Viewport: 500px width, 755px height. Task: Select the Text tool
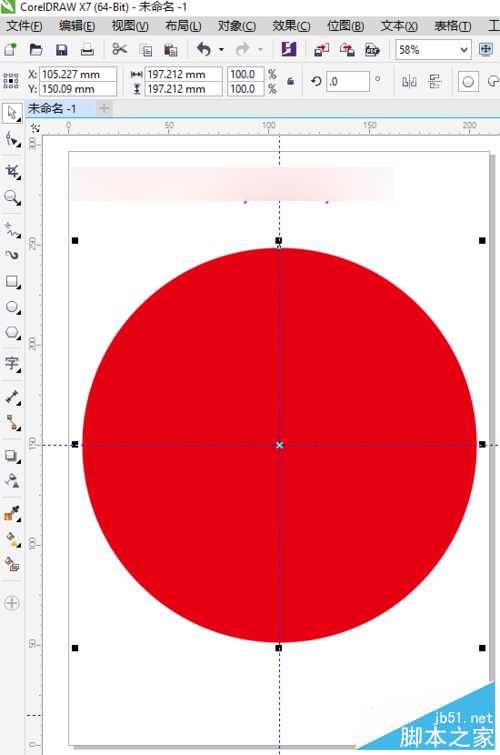(x=12, y=363)
